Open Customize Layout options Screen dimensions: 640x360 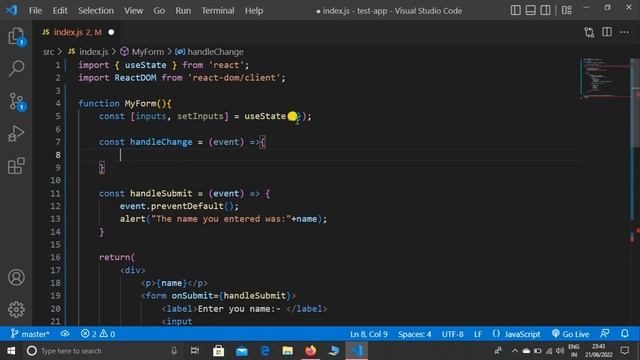click(x=567, y=10)
